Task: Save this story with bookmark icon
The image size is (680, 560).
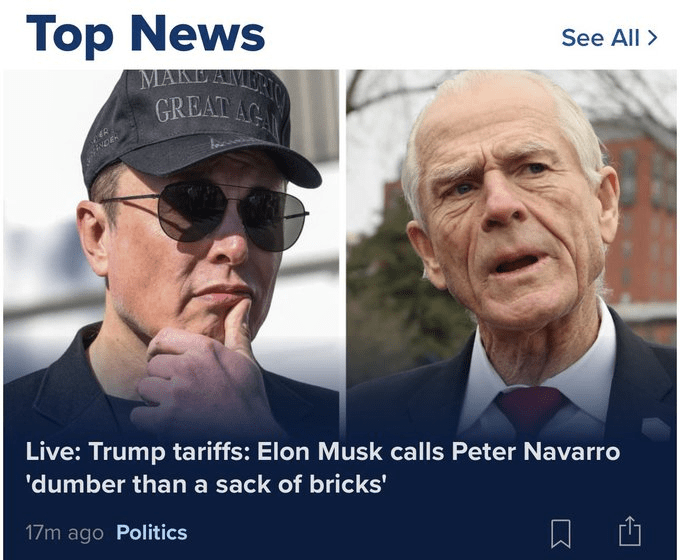Action: (561, 532)
